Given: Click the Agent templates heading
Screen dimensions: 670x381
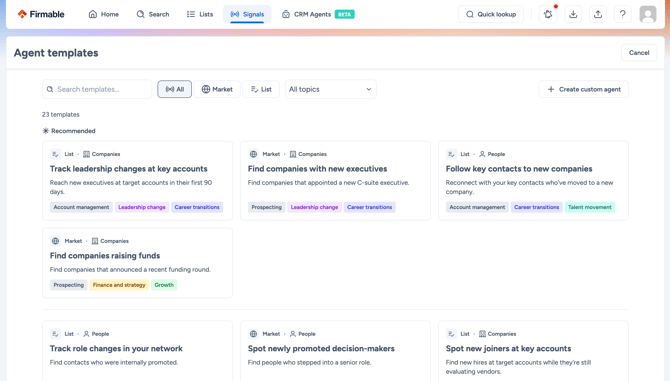Looking at the screenshot, I should click(x=56, y=53).
